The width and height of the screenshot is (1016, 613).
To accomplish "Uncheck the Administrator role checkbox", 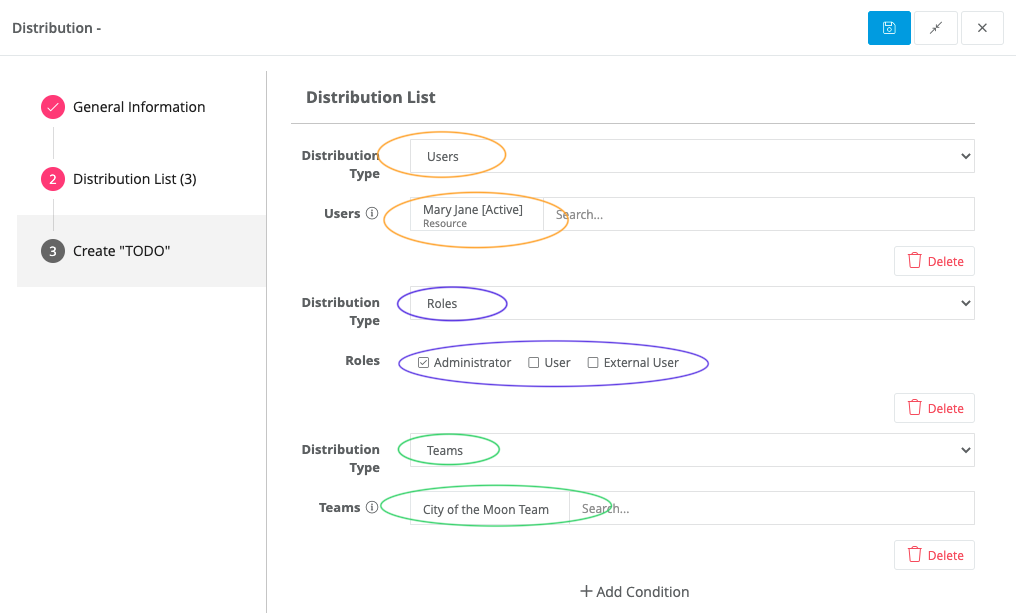I will [x=424, y=362].
